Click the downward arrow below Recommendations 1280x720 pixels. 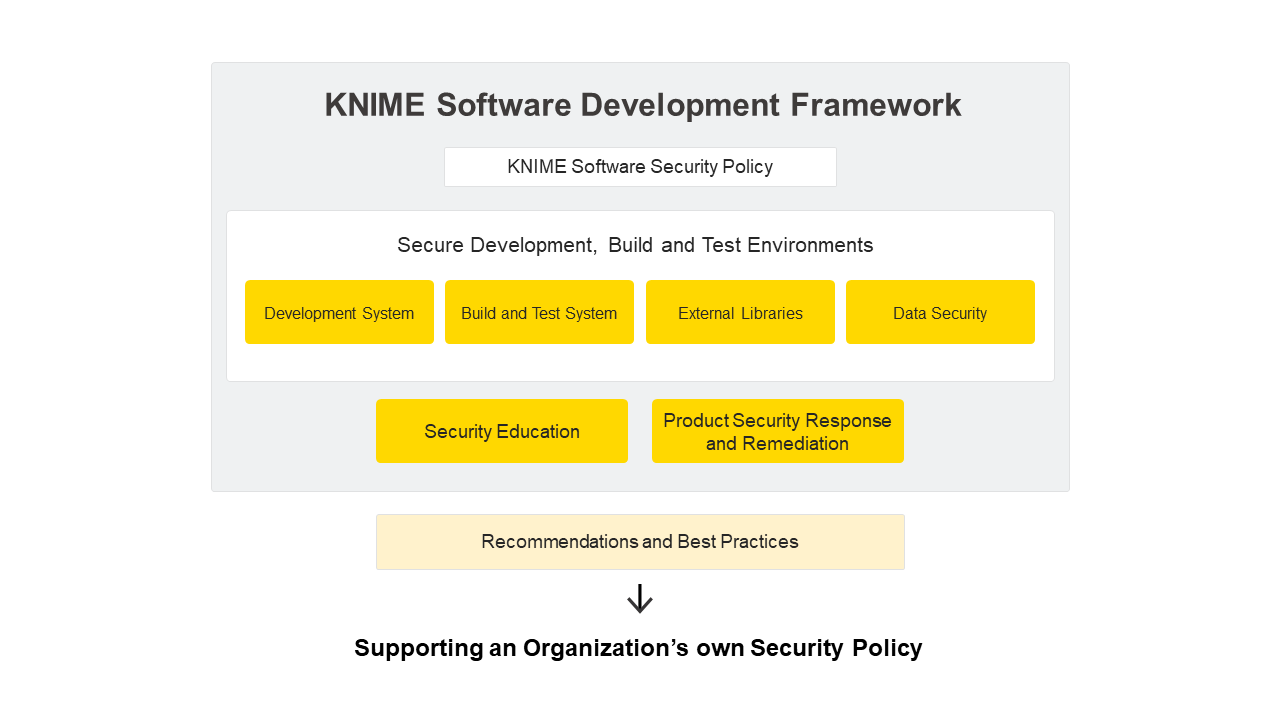640,598
